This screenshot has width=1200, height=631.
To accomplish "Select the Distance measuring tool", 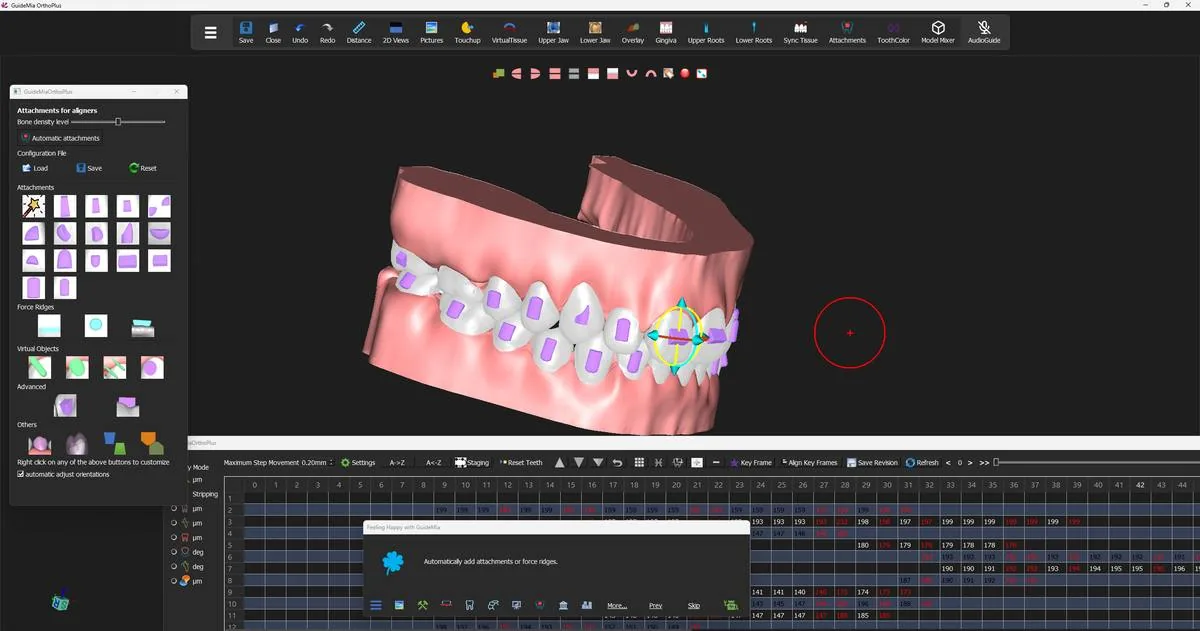I will (359, 32).
